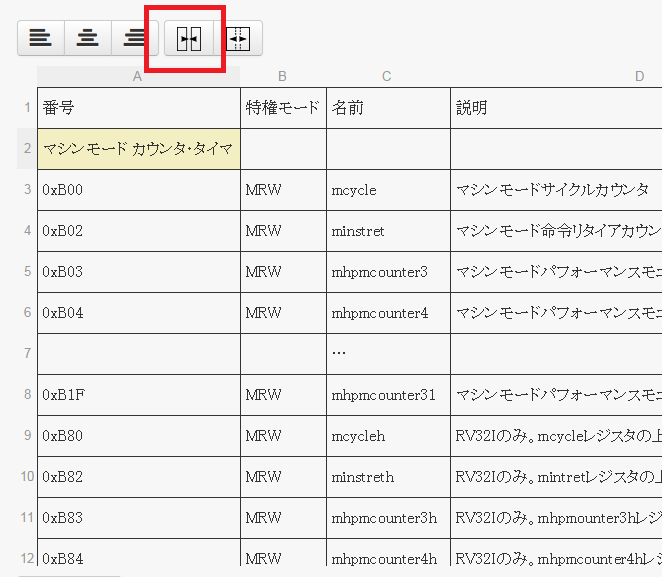The image size is (662, 577).
Task: Click the merge cells icon
Action: point(189,38)
